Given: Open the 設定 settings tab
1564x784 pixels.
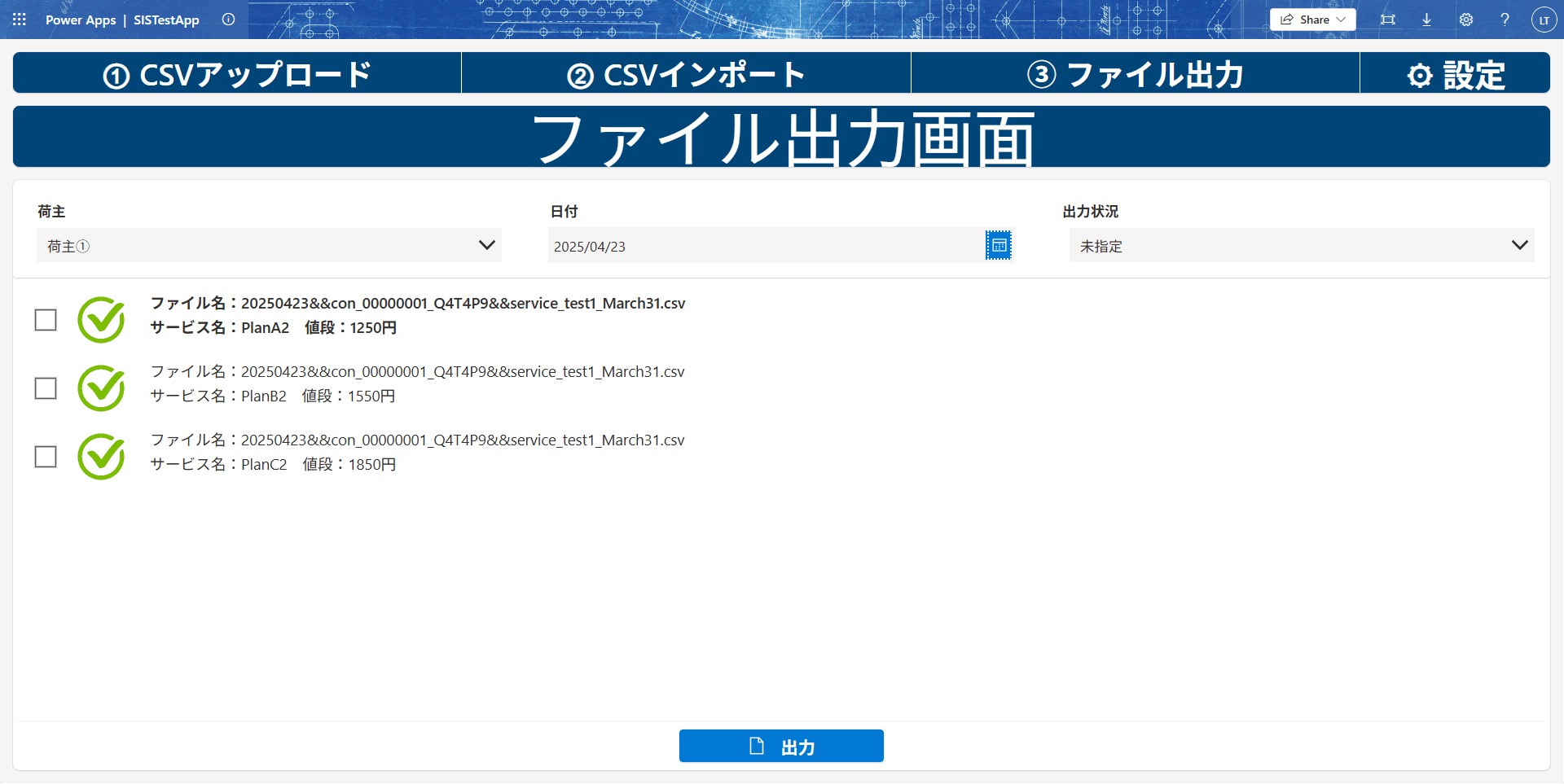Looking at the screenshot, I should (x=1455, y=73).
